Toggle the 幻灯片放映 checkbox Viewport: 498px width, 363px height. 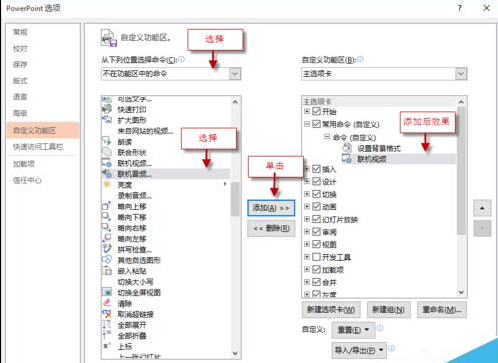(316, 219)
